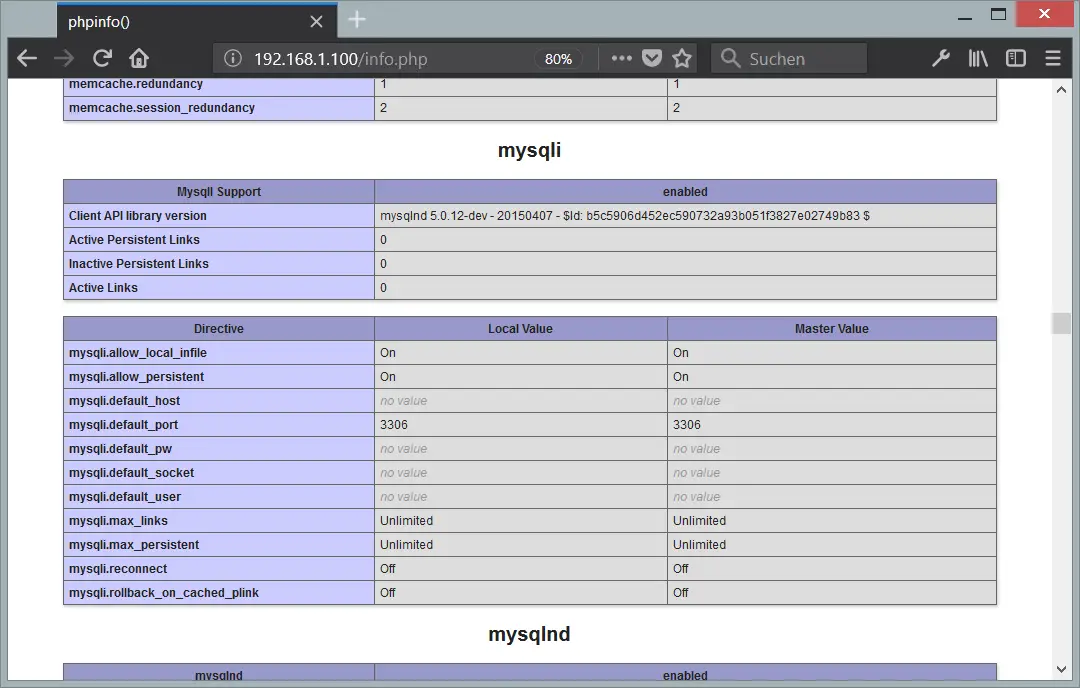Click the mysqli section heading

[529, 150]
